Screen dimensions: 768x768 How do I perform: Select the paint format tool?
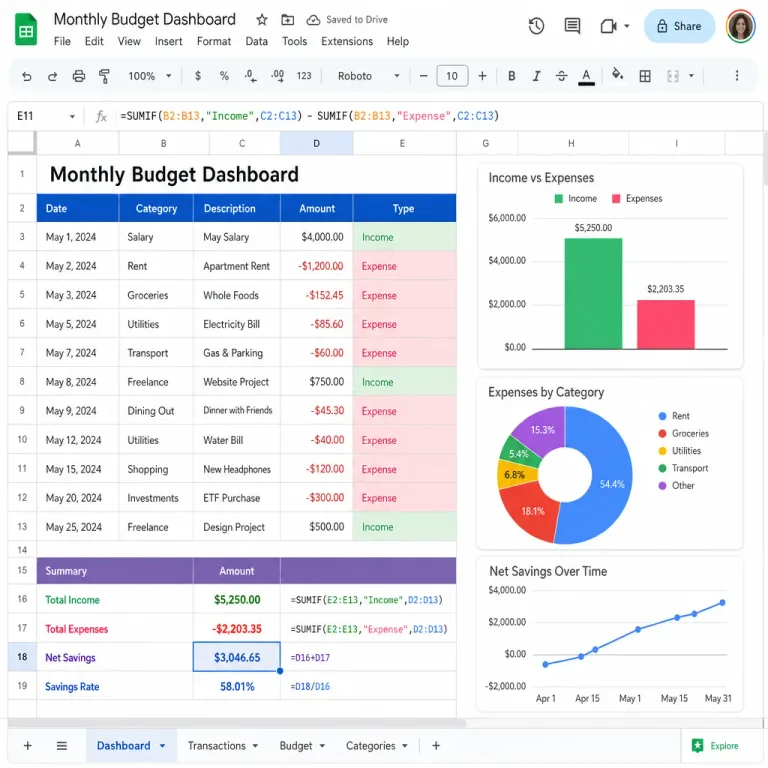[104, 76]
